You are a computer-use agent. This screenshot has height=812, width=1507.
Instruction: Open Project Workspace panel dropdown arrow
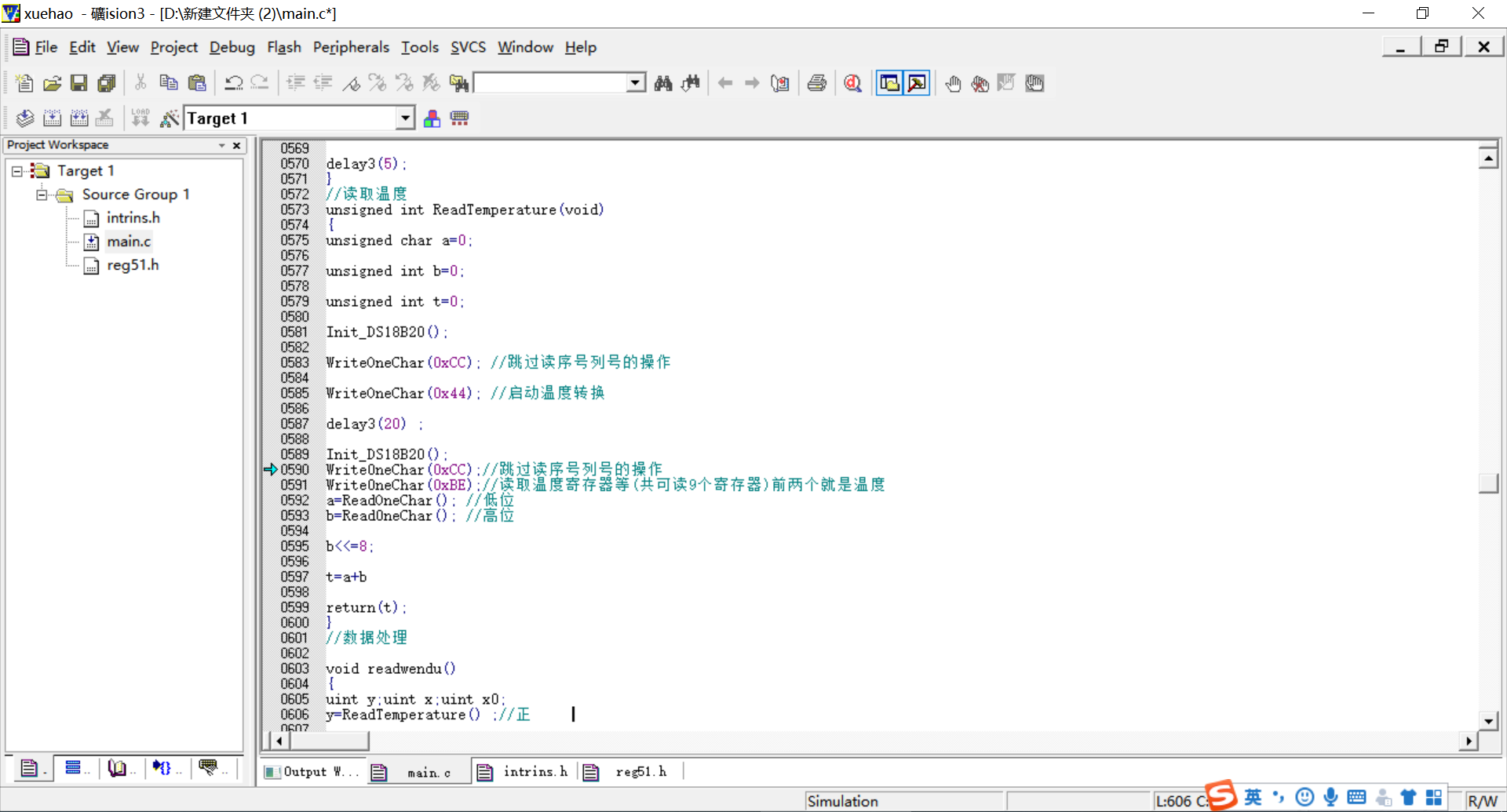point(222,145)
